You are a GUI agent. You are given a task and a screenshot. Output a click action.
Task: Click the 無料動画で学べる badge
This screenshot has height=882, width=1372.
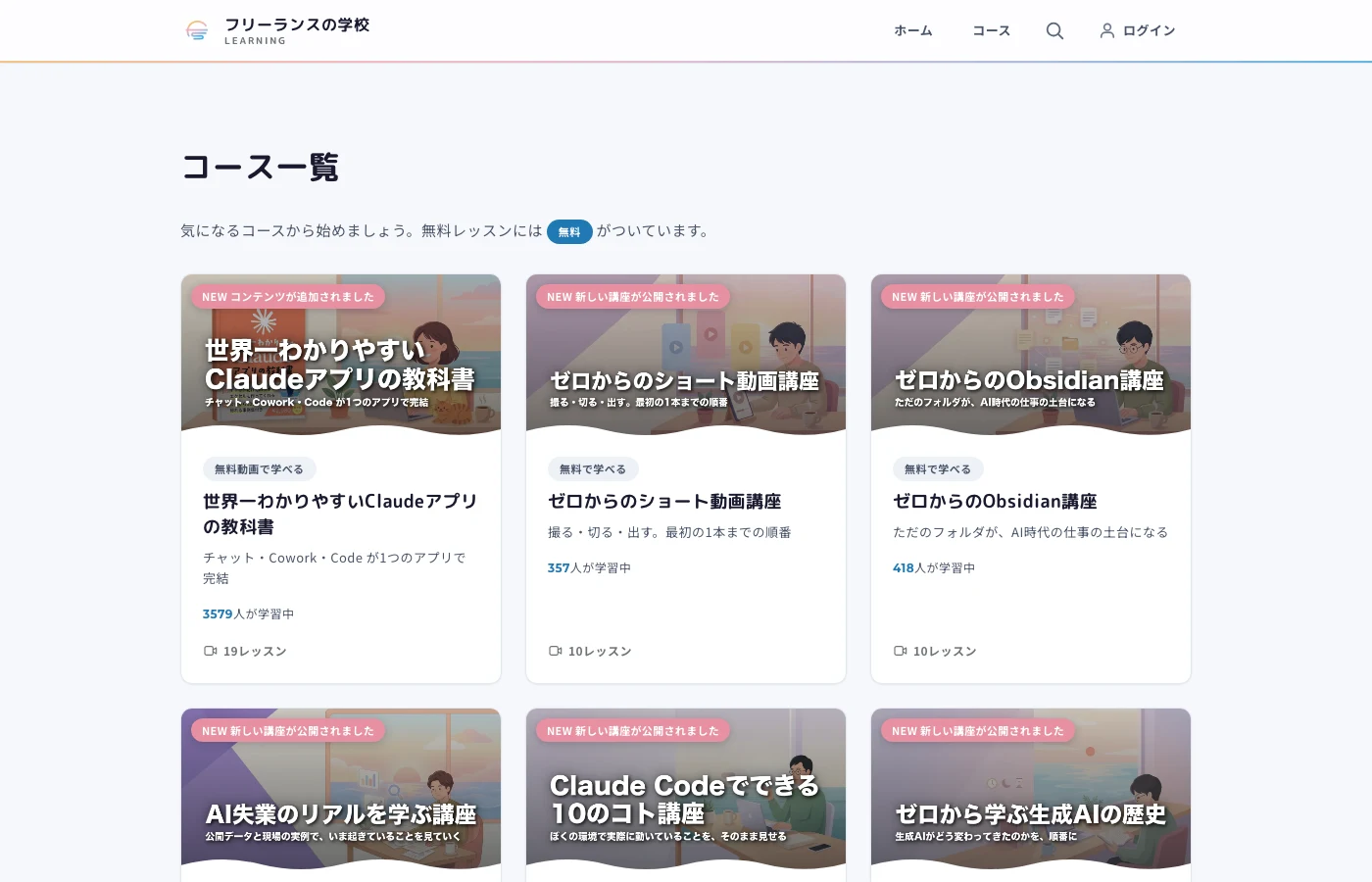pyautogui.click(x=260, y=469)
